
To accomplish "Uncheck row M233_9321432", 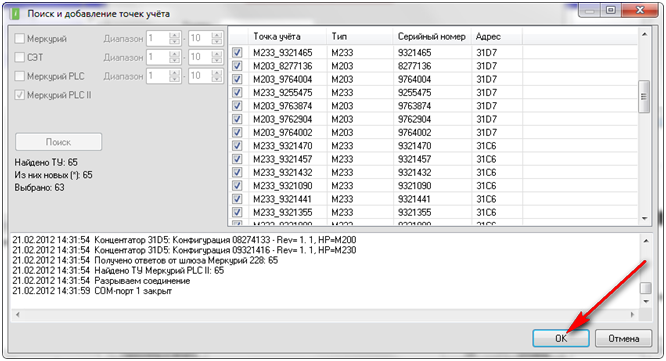I will (237, 172).
